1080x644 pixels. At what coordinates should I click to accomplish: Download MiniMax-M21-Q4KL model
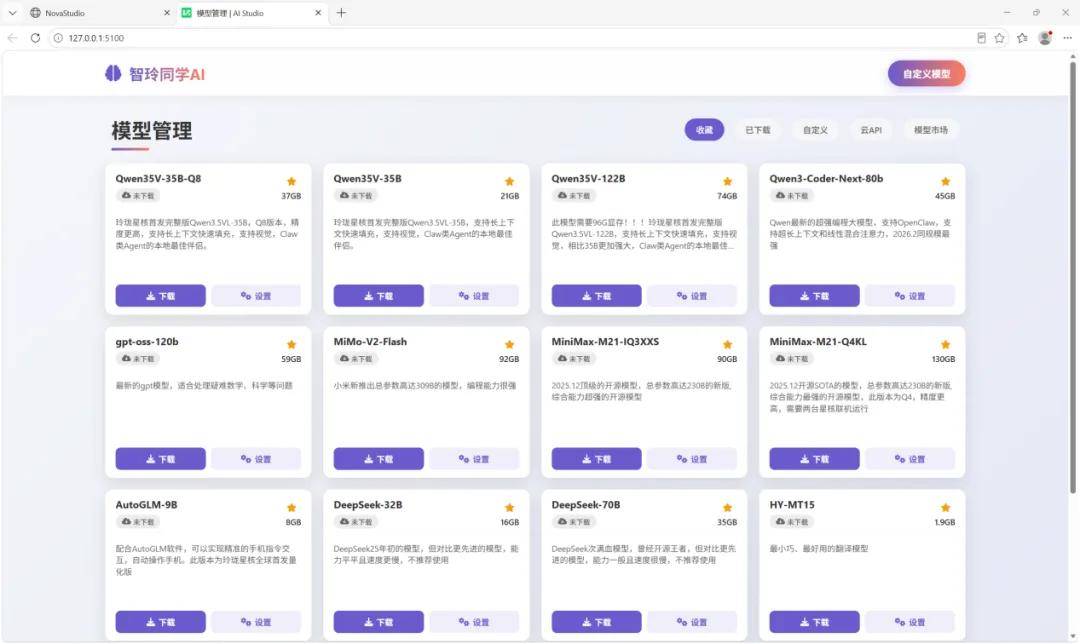814,459
